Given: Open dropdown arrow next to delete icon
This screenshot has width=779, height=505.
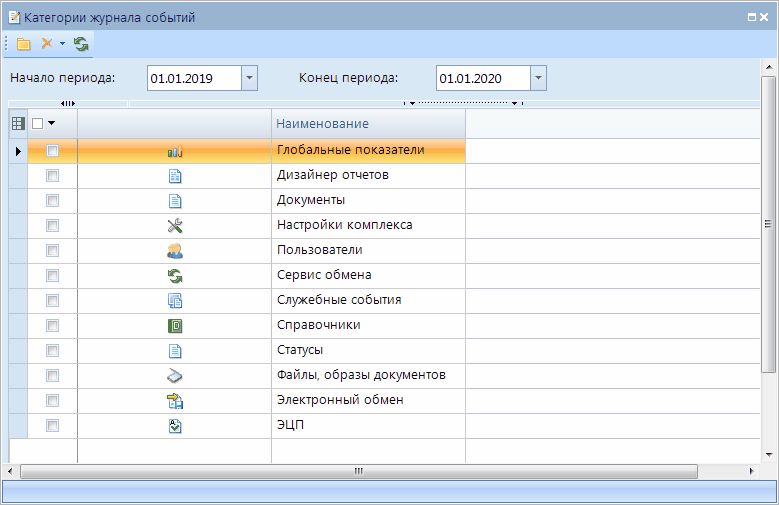Looking at the screenshot, I should [x=62, y=44].
